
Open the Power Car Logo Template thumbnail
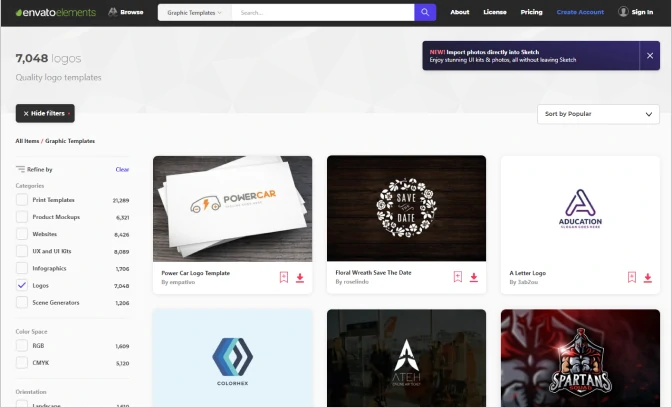[233, 209]
